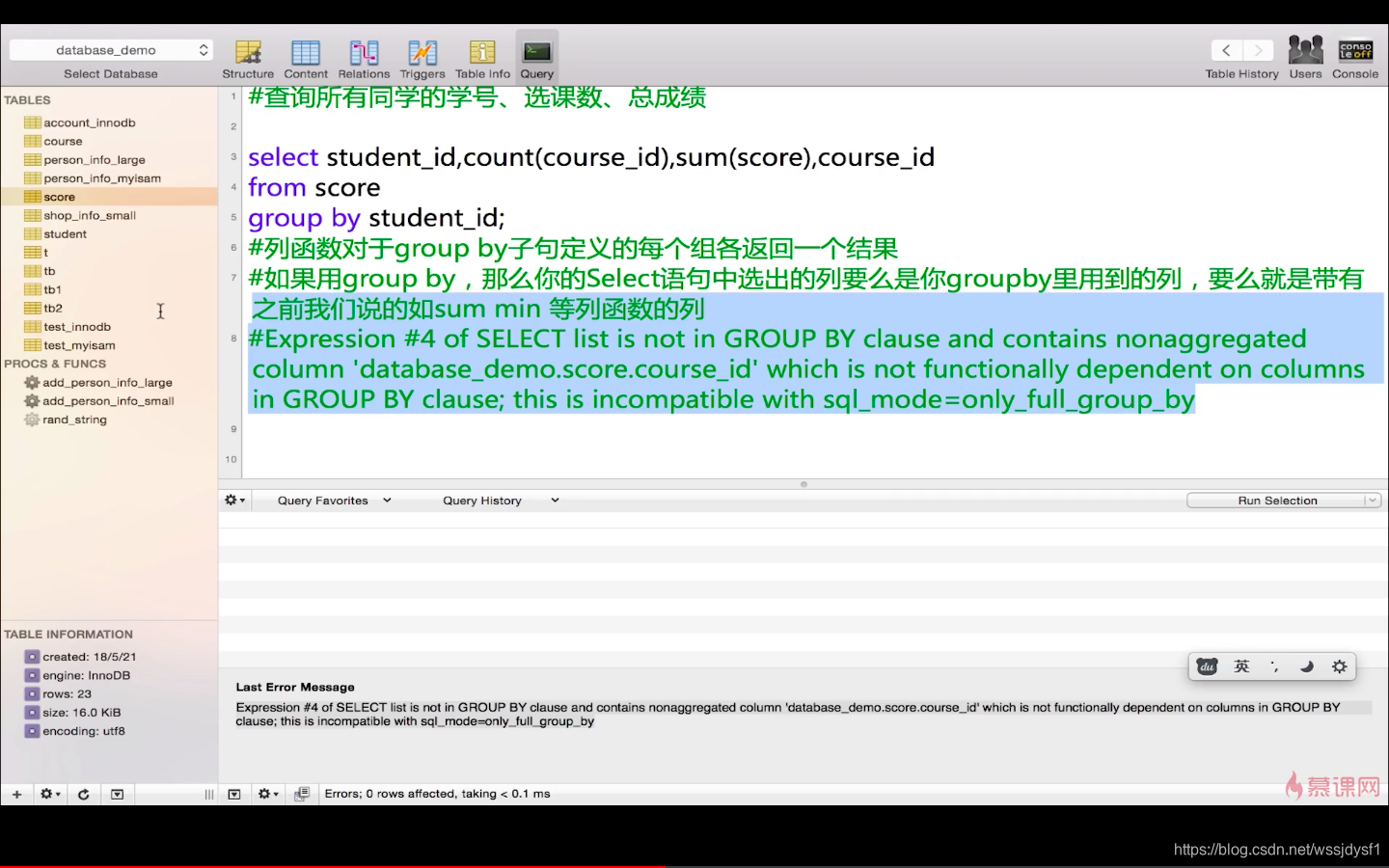This screenshot has height=868, width=1389.
Task: Open the Table Info view
Action: pos(482,59)
